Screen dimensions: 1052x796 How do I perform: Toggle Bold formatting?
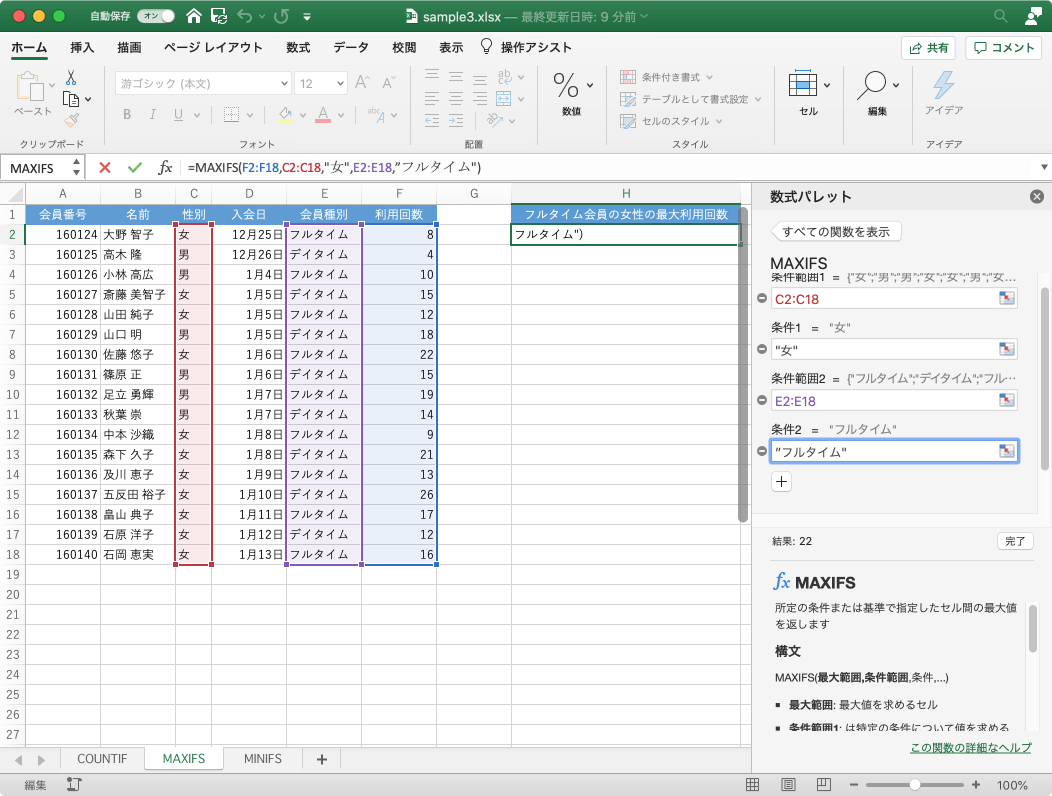tap(127, 115)
